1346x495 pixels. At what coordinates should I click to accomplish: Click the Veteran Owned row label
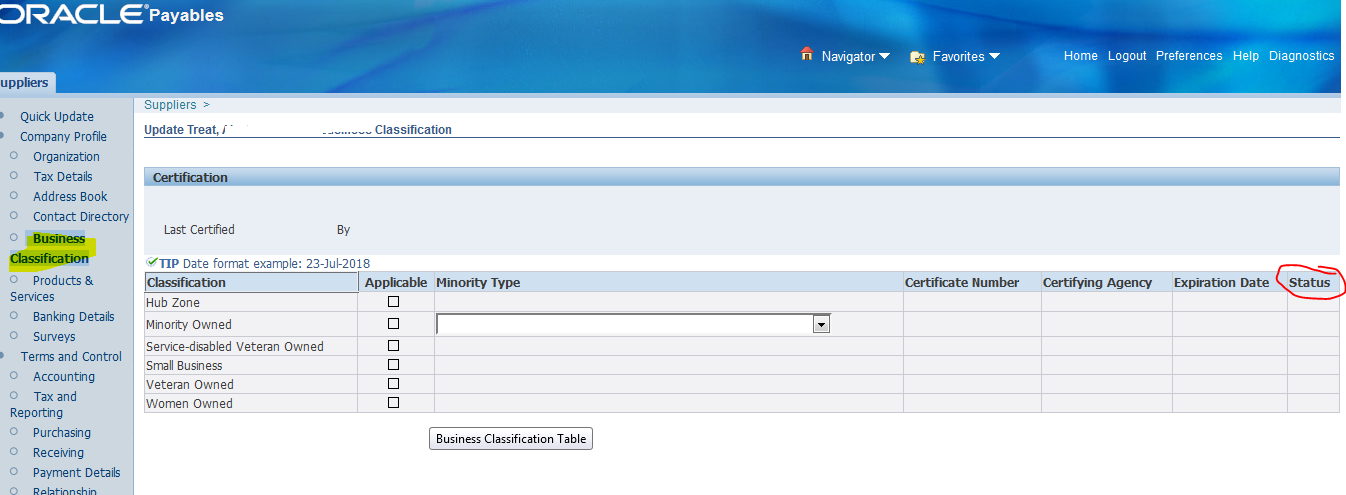(190, 384)
